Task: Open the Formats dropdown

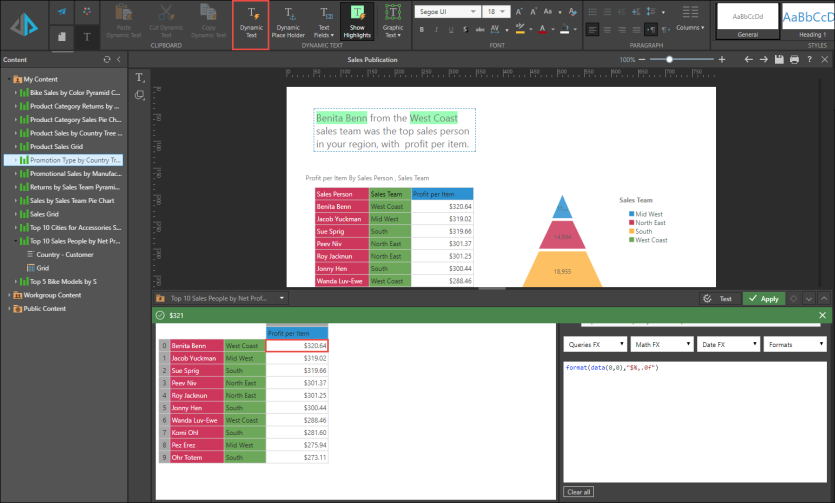Action: (795, 343)
